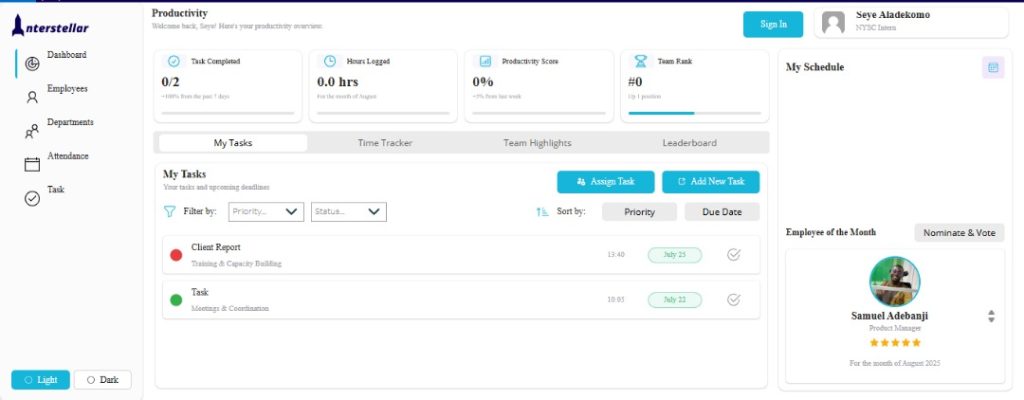Image resolution: width=1024 pixels, height=400 pixels.
Task: Mark the July 22 Task as complete
Action: (x=733, y=299)
